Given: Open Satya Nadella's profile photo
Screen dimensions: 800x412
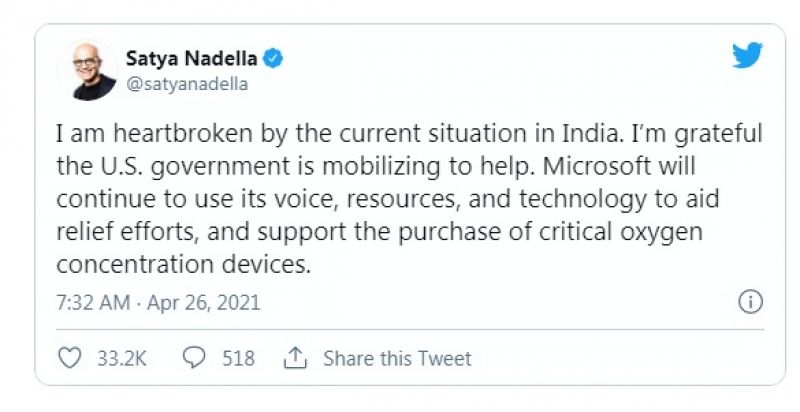Looking at the screenshot, I should 88,70.
